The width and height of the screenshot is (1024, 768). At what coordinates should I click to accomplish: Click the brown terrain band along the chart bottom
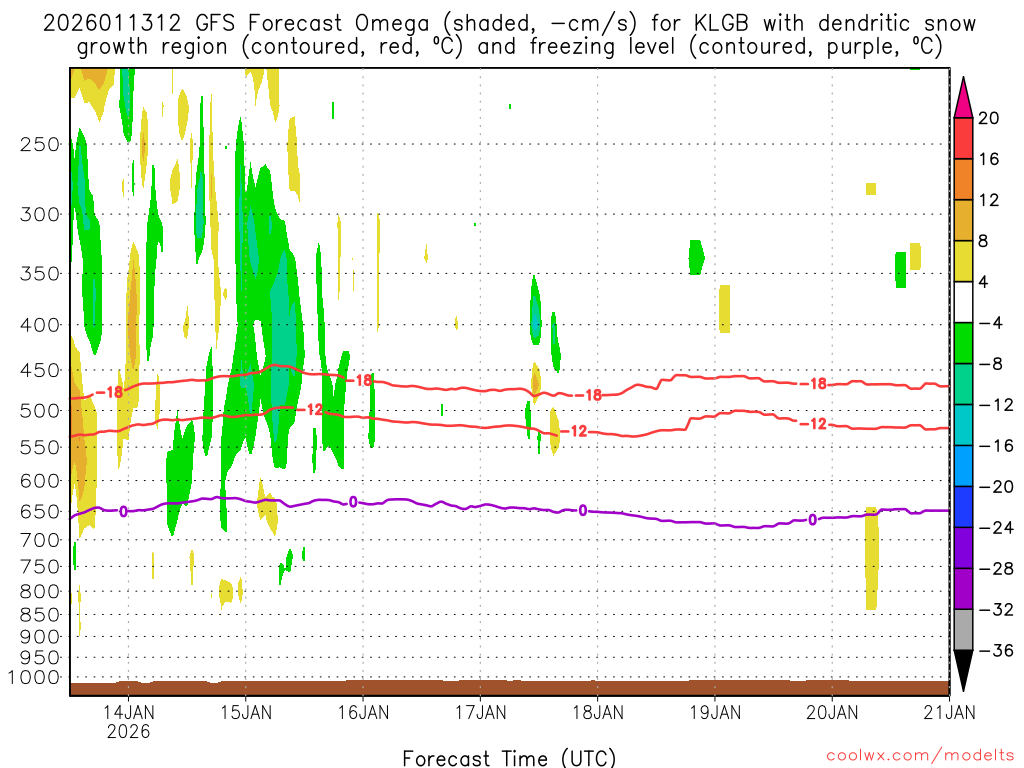(x=509, y=688)
